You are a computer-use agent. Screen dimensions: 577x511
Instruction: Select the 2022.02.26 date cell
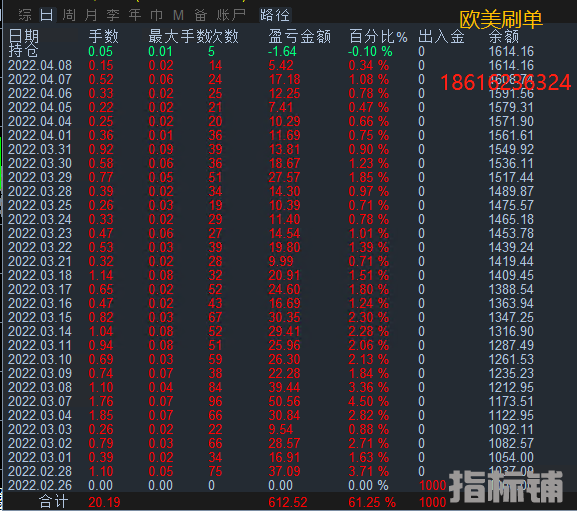40,485
